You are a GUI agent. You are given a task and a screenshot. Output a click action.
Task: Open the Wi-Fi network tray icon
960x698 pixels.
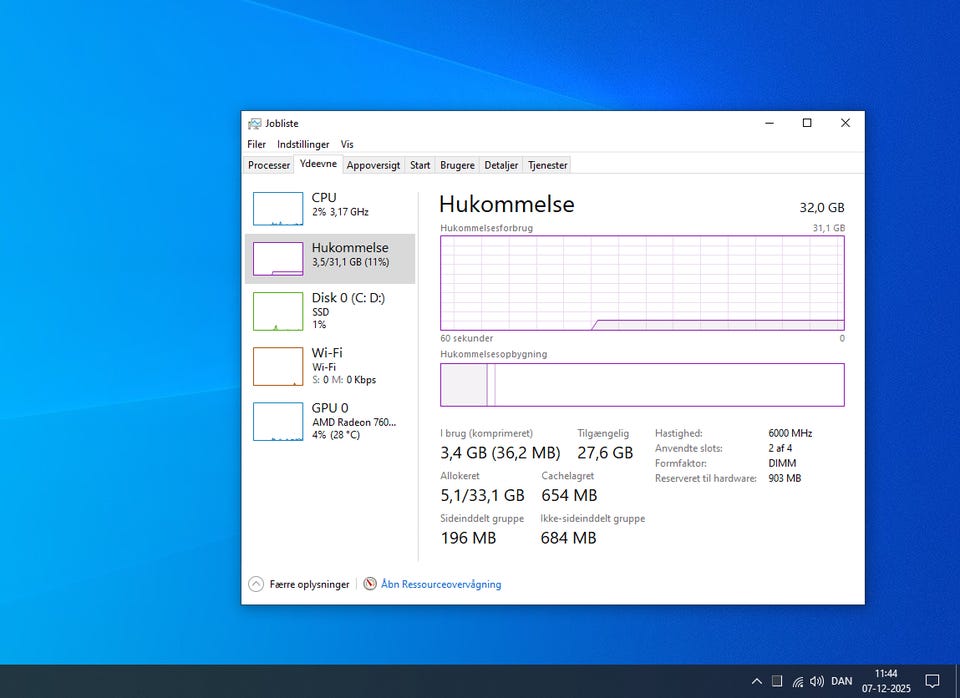tap(797, 681)
